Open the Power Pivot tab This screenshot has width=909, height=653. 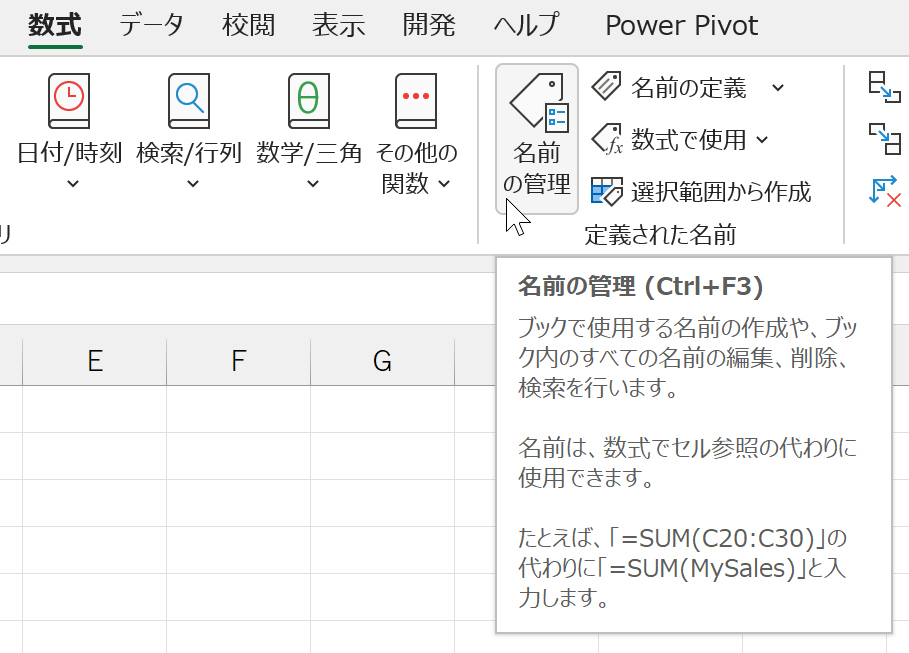pos(681,25)
